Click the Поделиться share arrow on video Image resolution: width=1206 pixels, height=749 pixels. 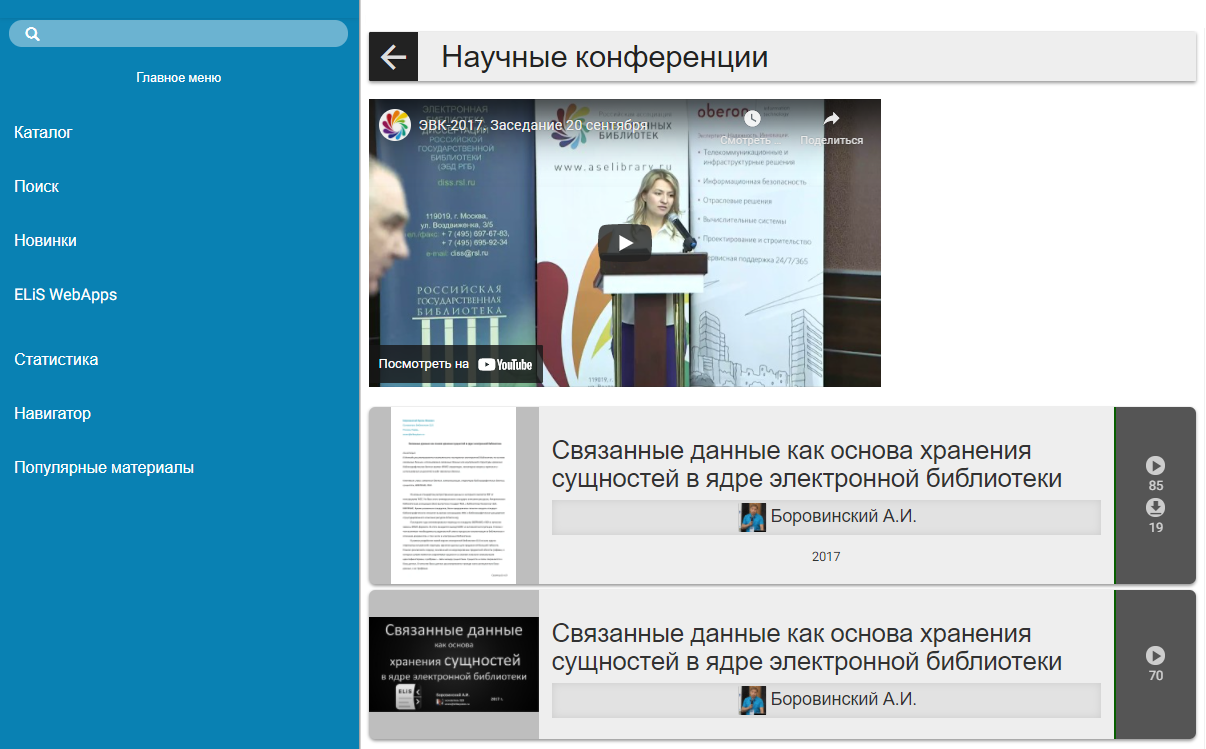[x=831, y=120]
